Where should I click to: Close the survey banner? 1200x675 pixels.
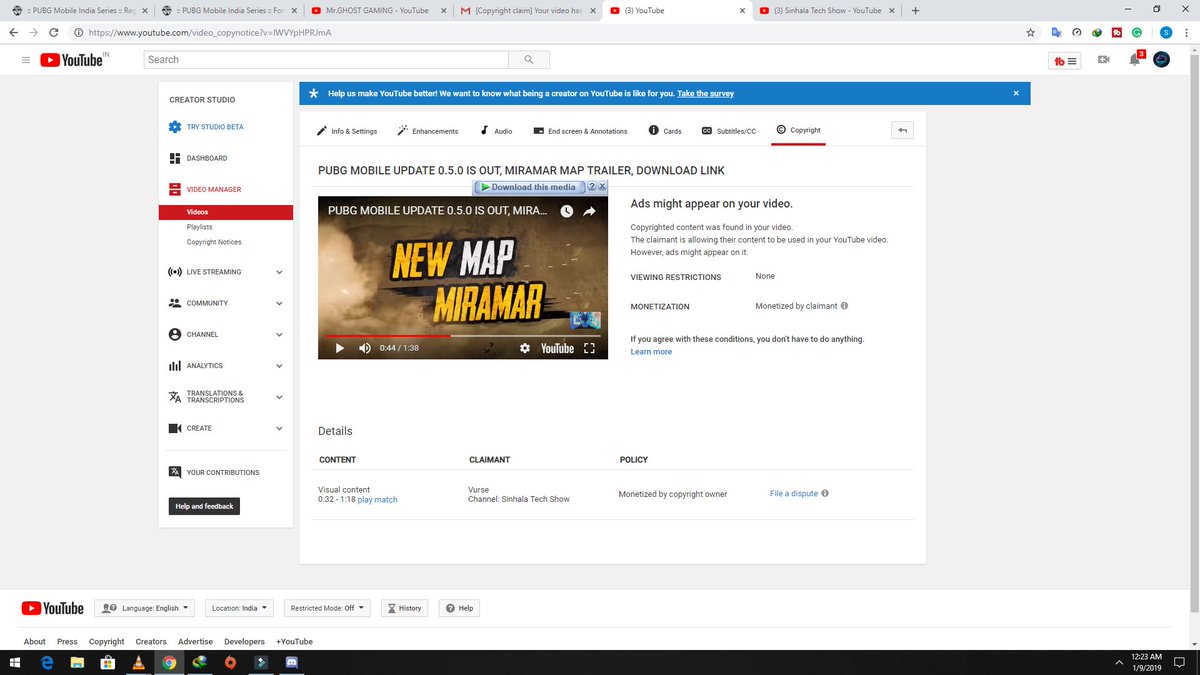pos(1016,93)
